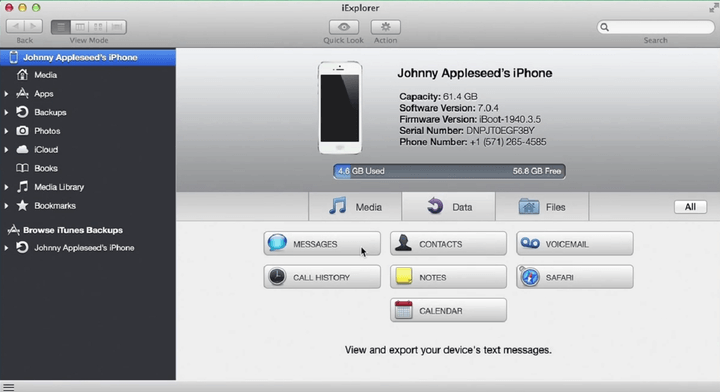Click the storage usage bar
720x392 pixels.
(x=449, y=171)
